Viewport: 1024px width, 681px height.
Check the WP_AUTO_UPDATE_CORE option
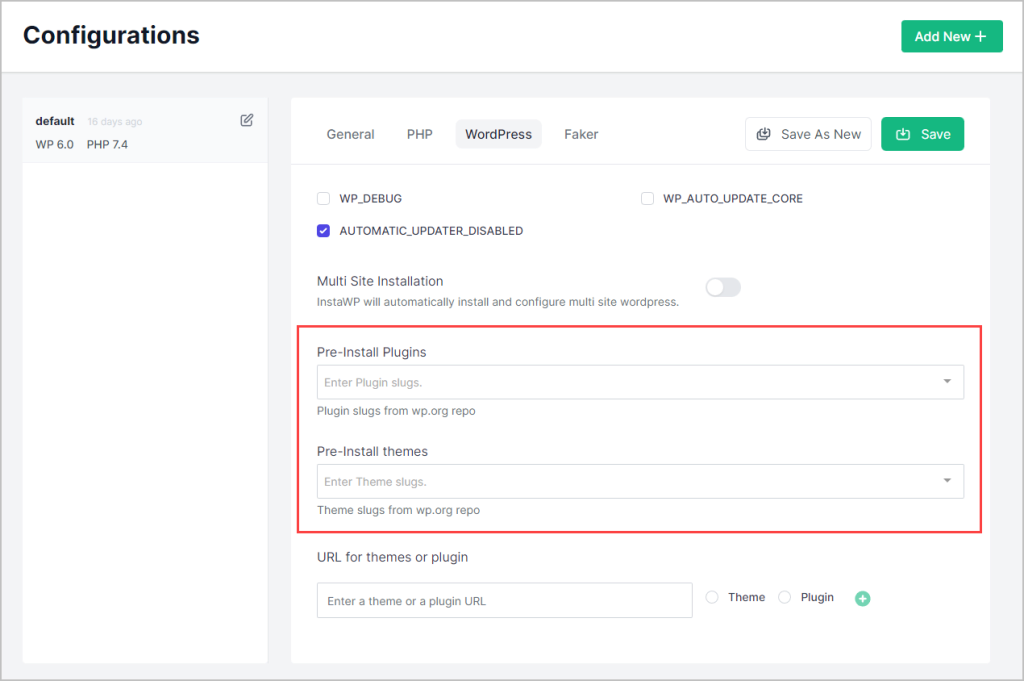(648, 199)
